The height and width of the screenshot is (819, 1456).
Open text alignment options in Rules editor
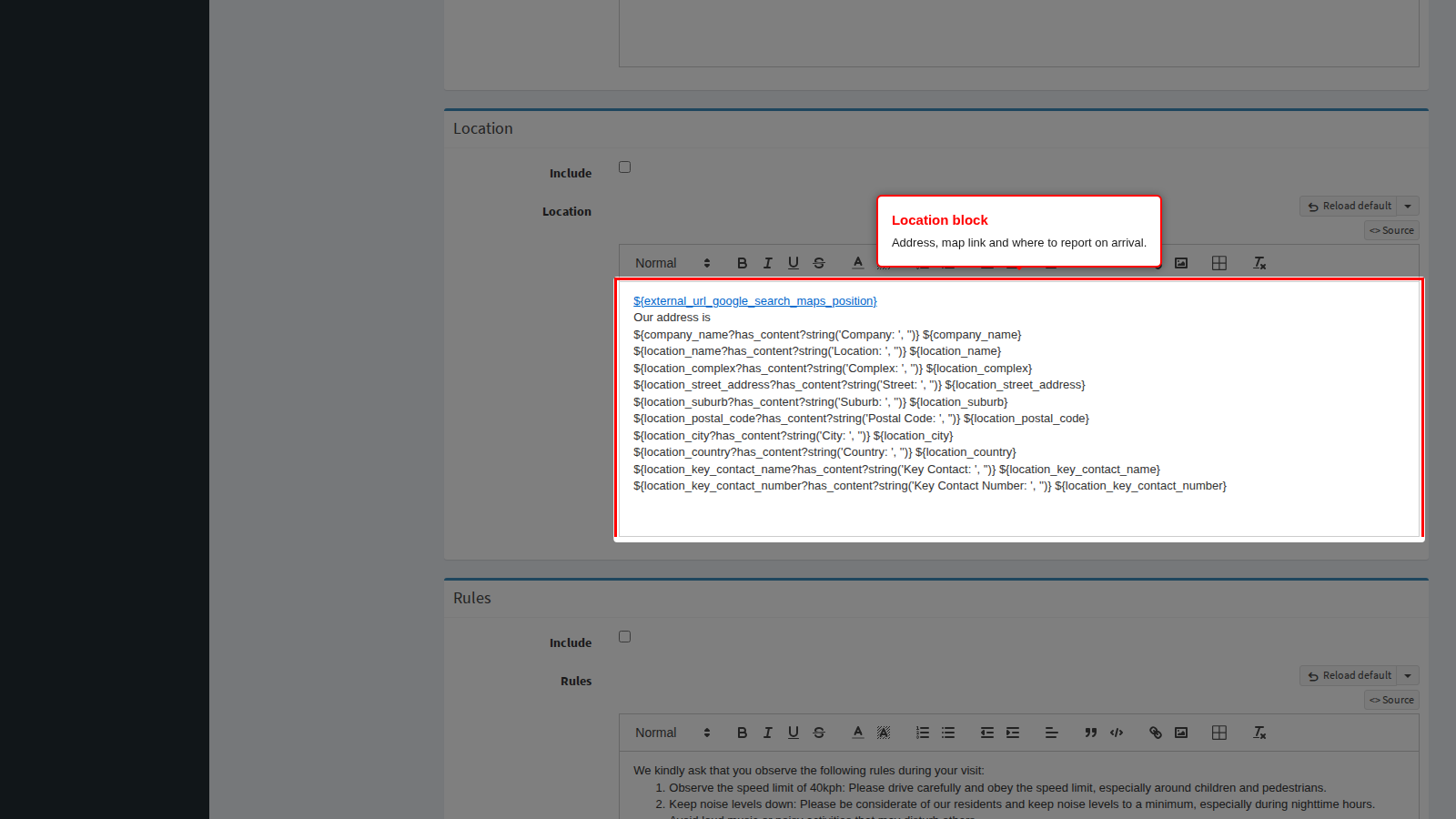[x=1051, y=733]
